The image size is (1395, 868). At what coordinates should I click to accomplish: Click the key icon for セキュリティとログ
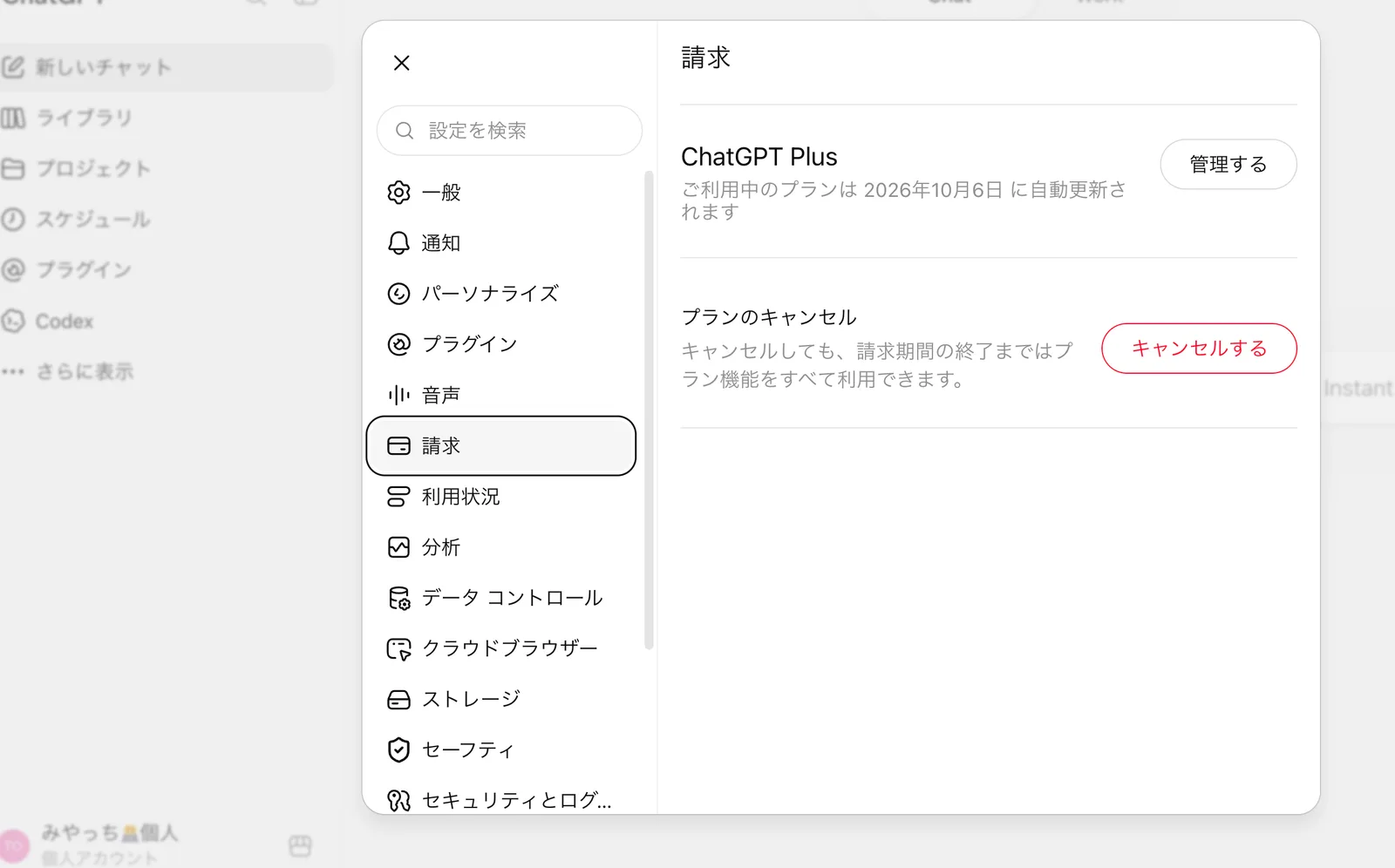coord(398,800)
